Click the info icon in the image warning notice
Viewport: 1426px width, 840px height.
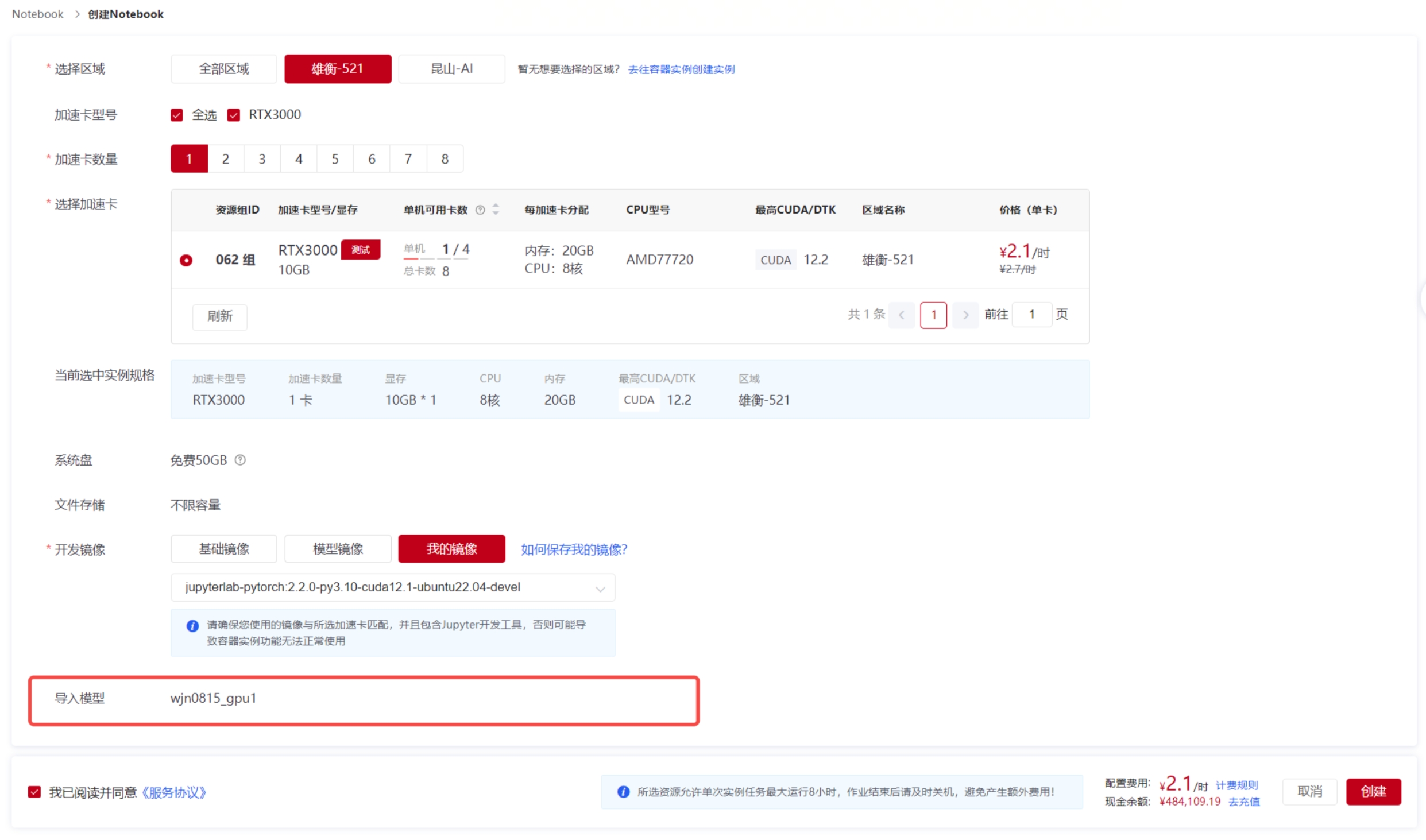tap(192, 626)
